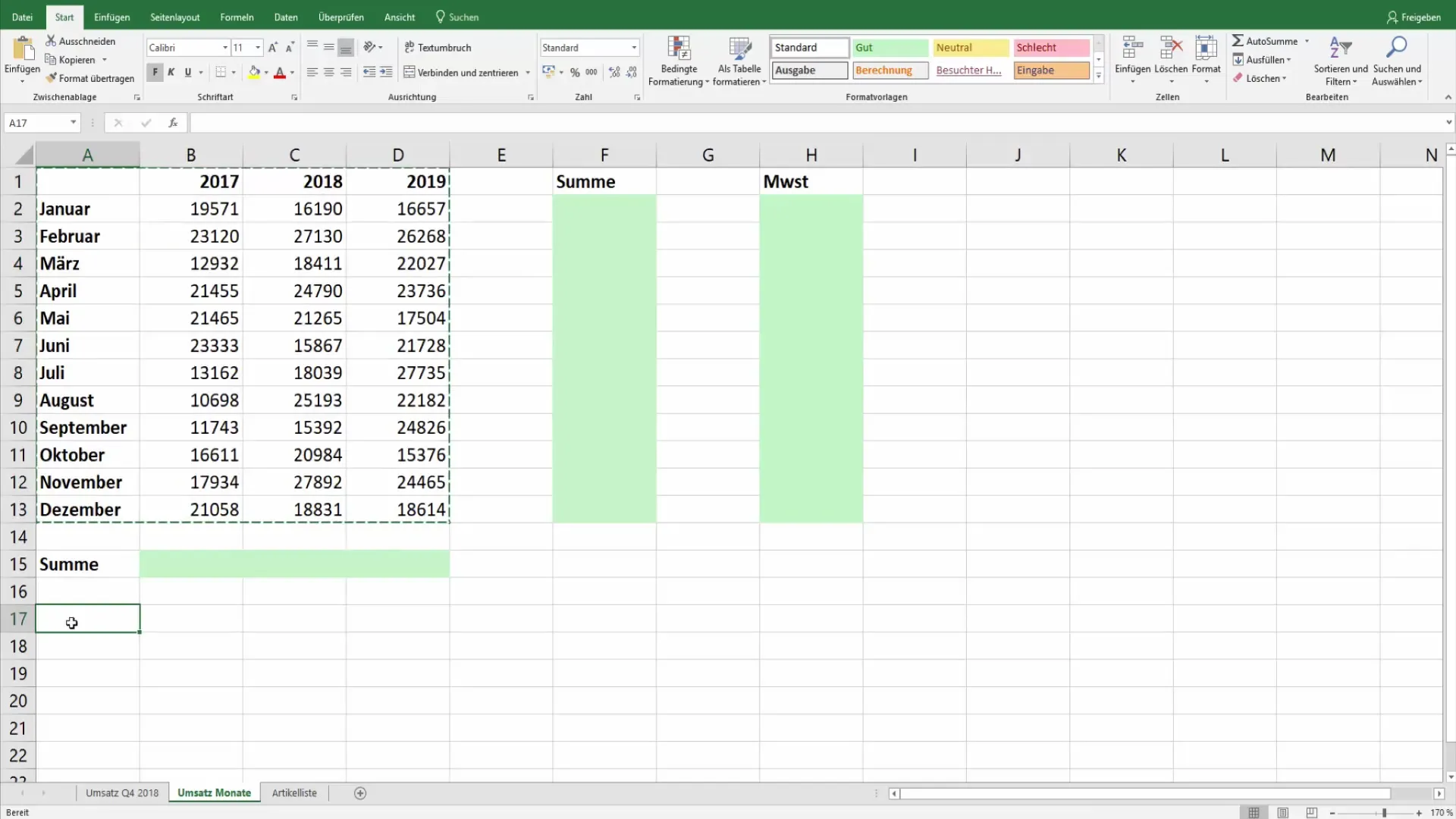Apply the Gut cell style
The image size is (1456, 819).
click(890, 47)
